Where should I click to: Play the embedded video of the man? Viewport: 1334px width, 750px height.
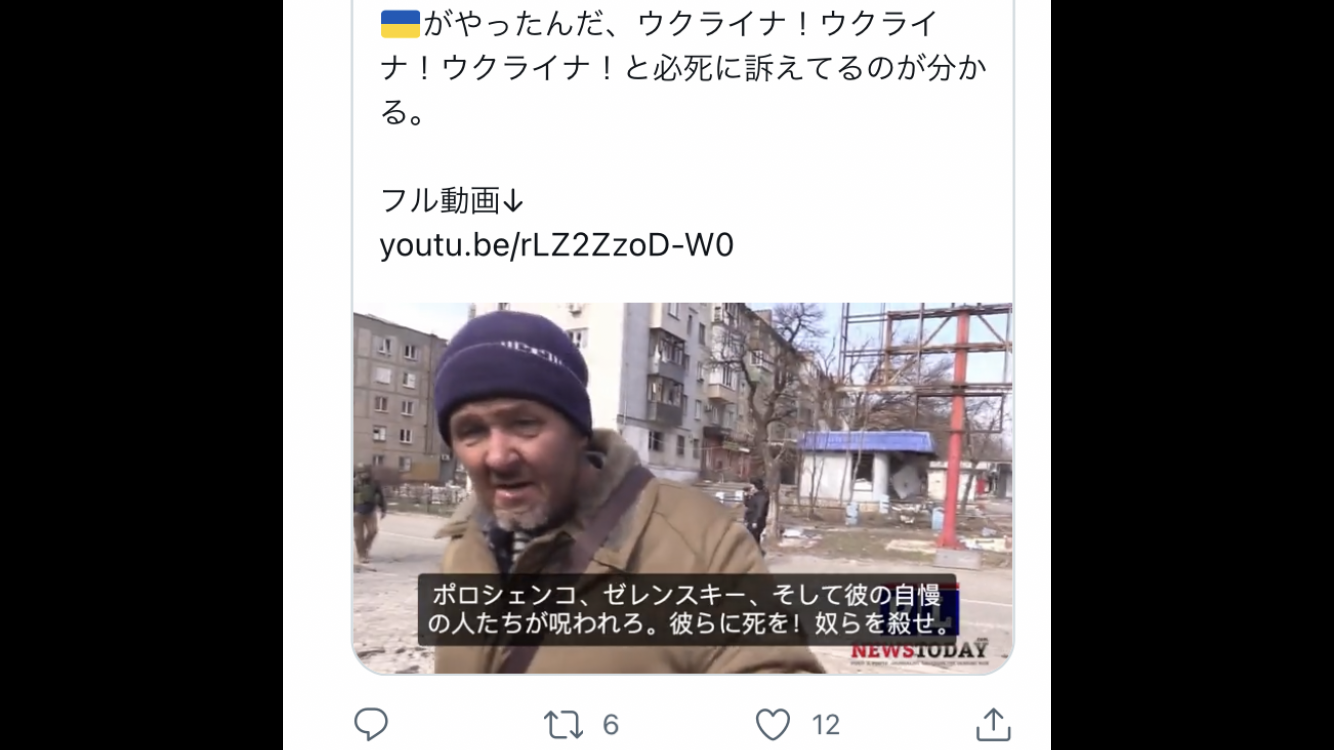pos(683,488)
